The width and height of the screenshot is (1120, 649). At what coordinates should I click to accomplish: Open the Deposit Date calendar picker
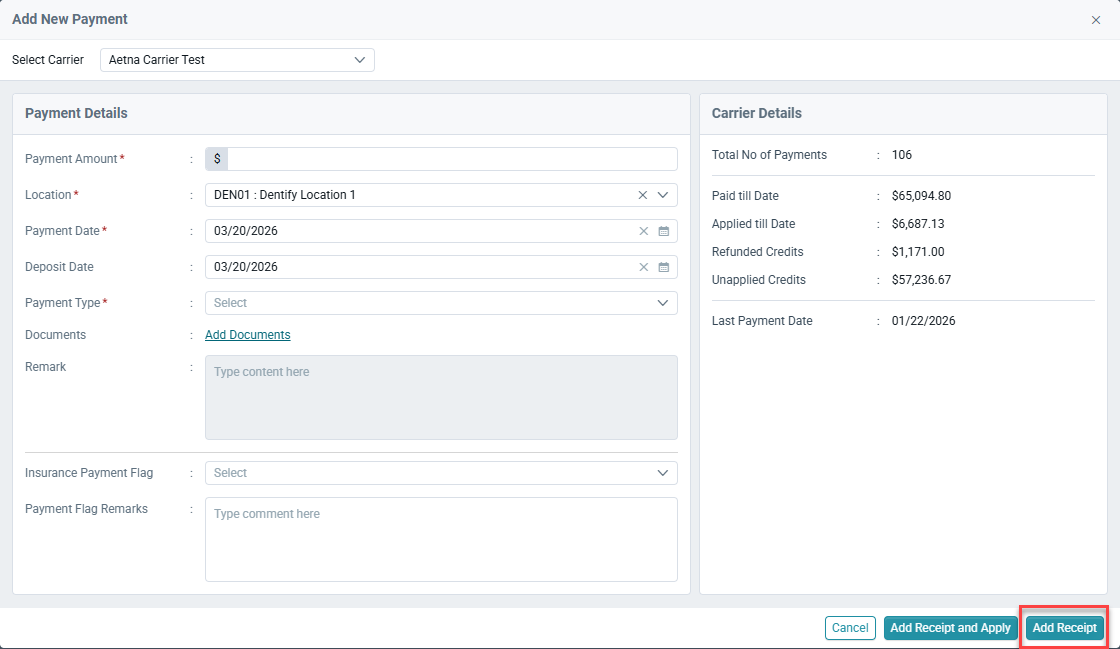point(664,267)
